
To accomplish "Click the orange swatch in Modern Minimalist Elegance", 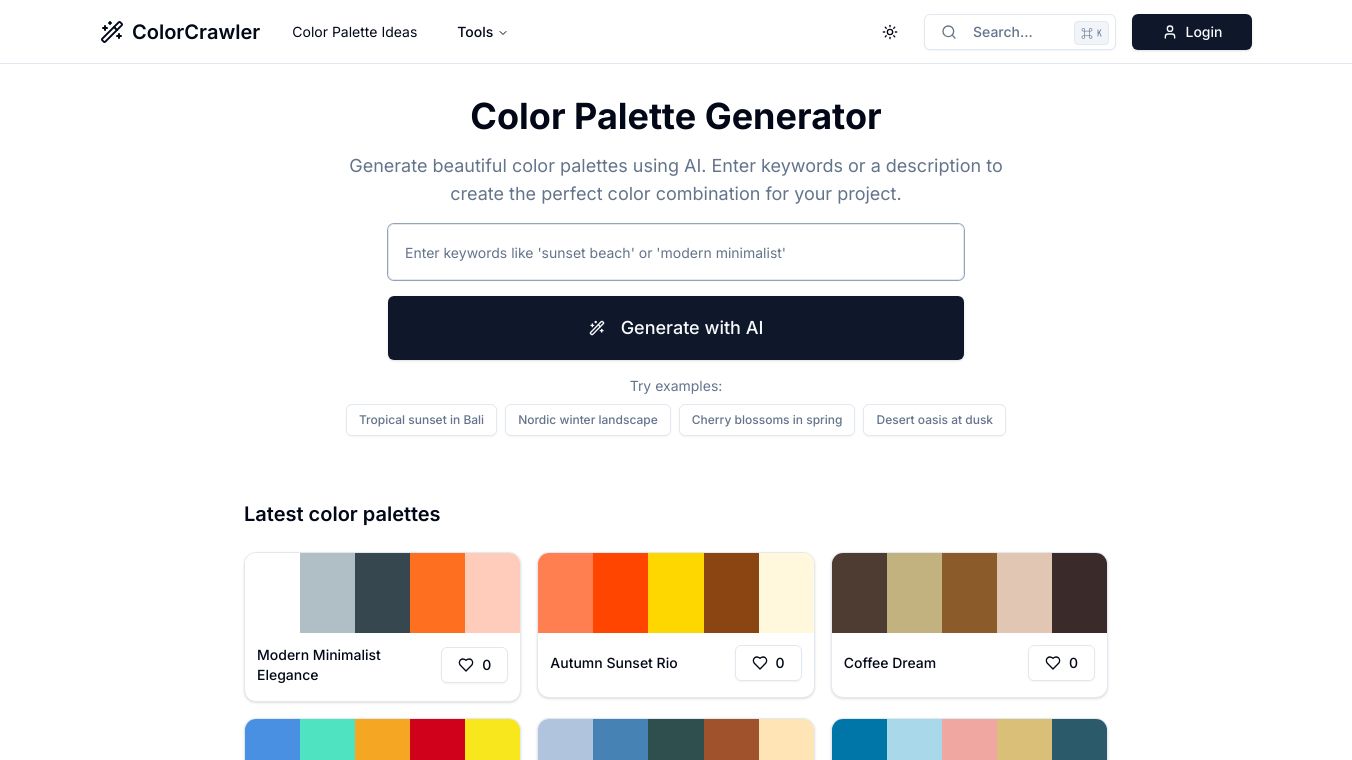I will (x=437, y=593).
